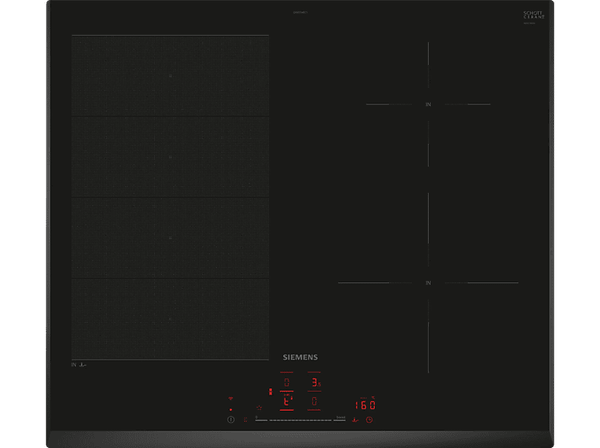Select the front-left active zone display
The width and height of the screenshot is (600, 448).
(287, 401)
